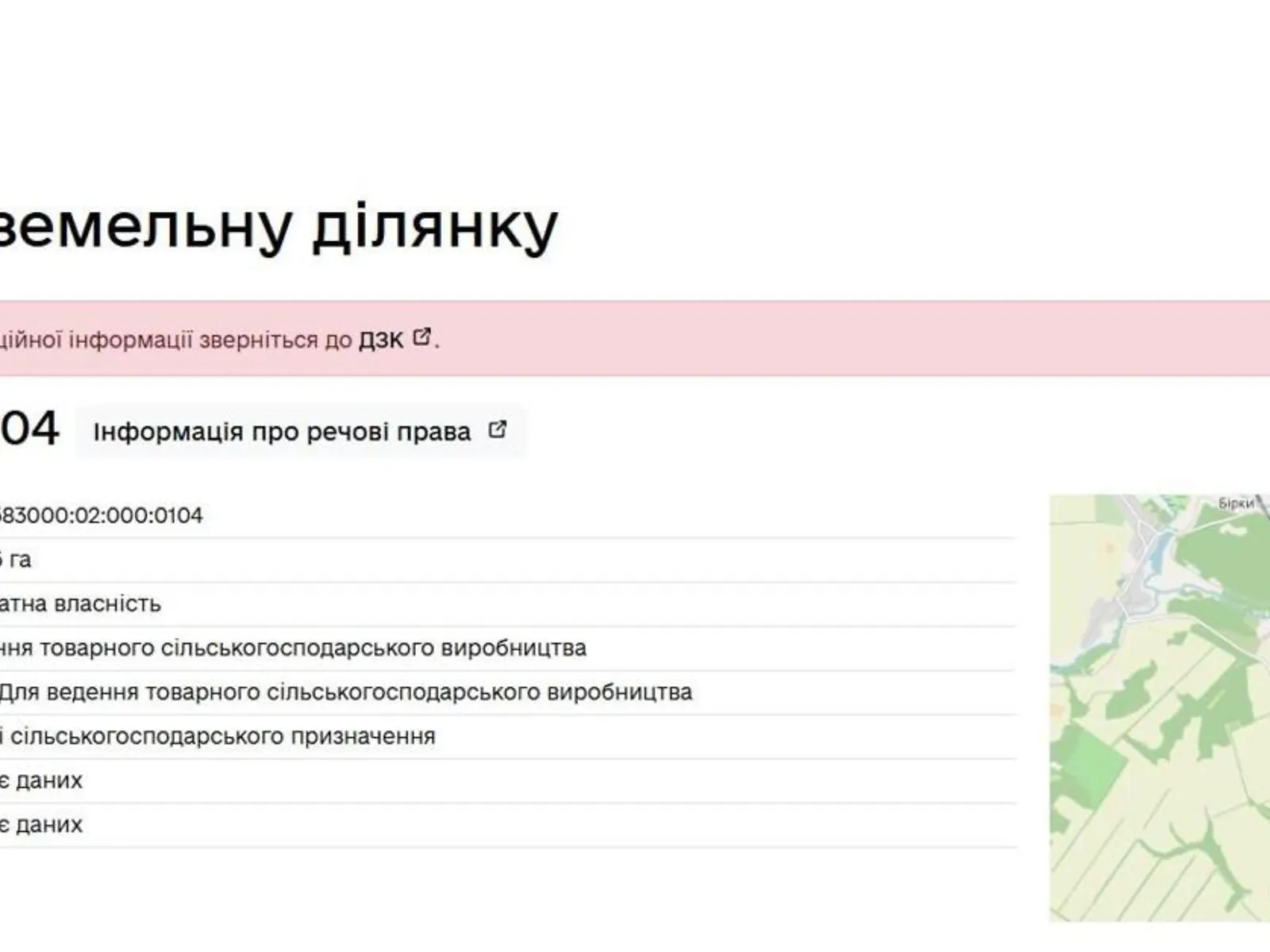Screen dimensions: 1270x952
Task: Open the ДЗК cadastre link
Action: coord(388,338)
